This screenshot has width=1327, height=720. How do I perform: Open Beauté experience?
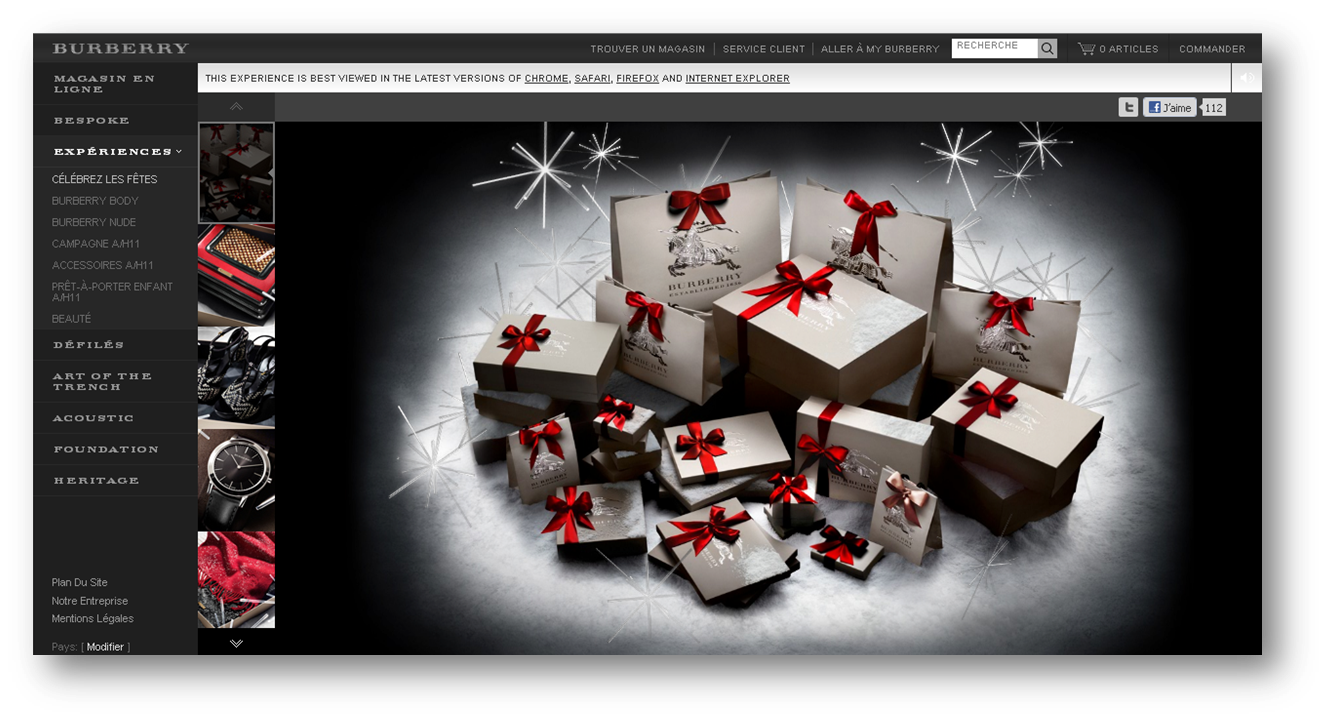click(x=71, y=319)
